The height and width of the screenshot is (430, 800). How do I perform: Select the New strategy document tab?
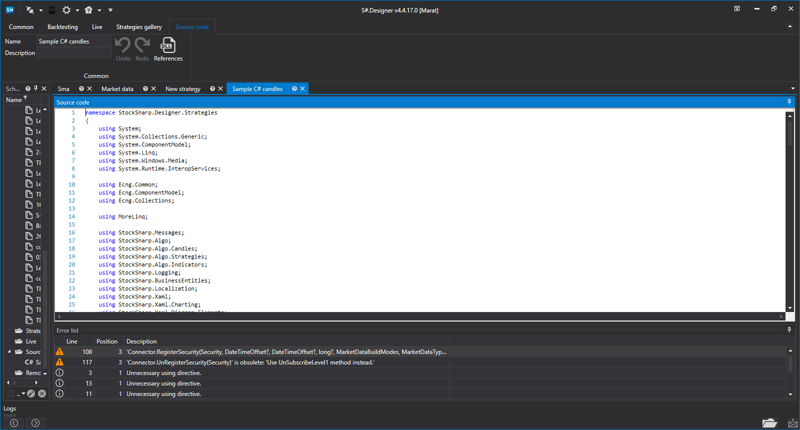[183, 89]
